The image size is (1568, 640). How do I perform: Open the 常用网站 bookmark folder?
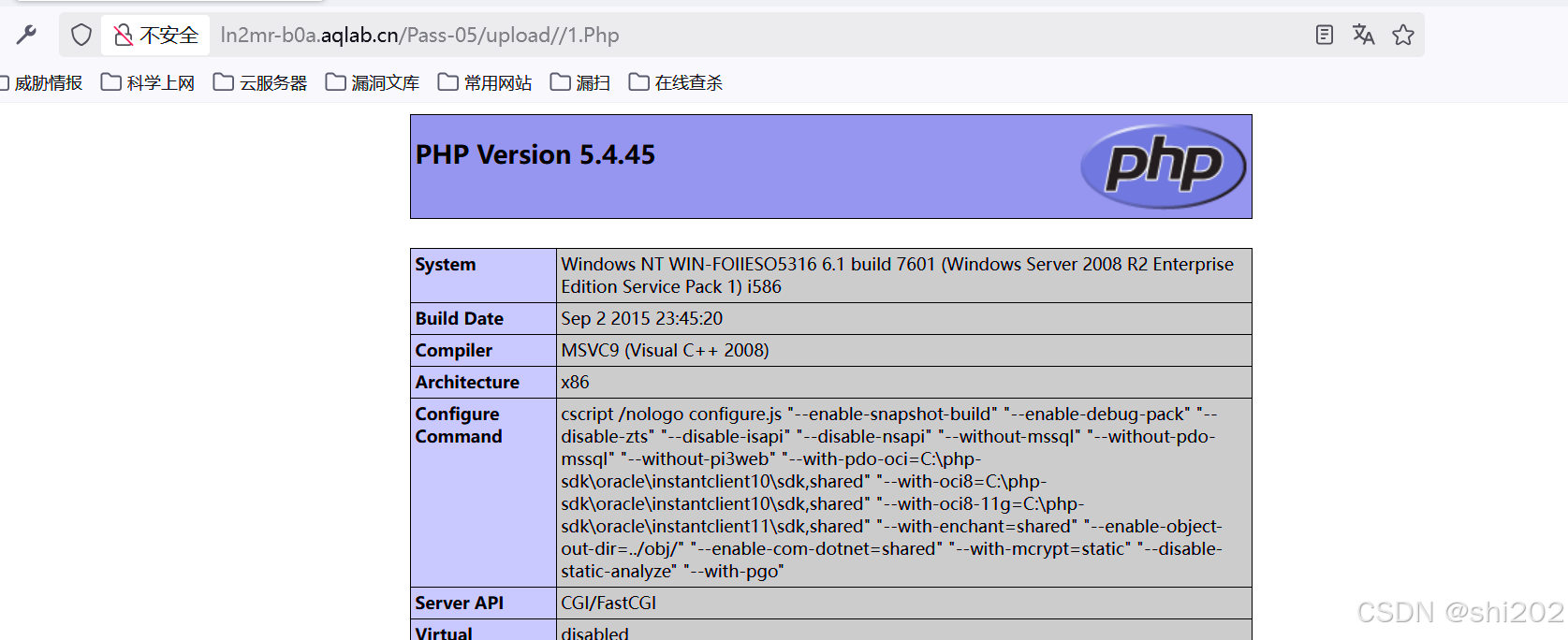(486, 83)
